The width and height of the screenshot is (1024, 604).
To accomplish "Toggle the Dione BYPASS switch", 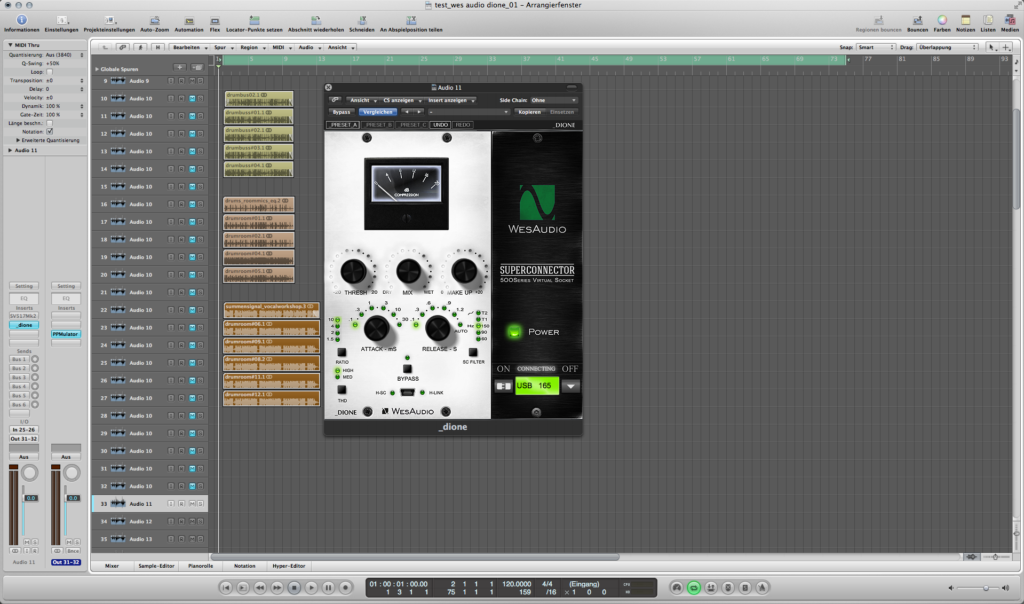I will tap(407, 369).
